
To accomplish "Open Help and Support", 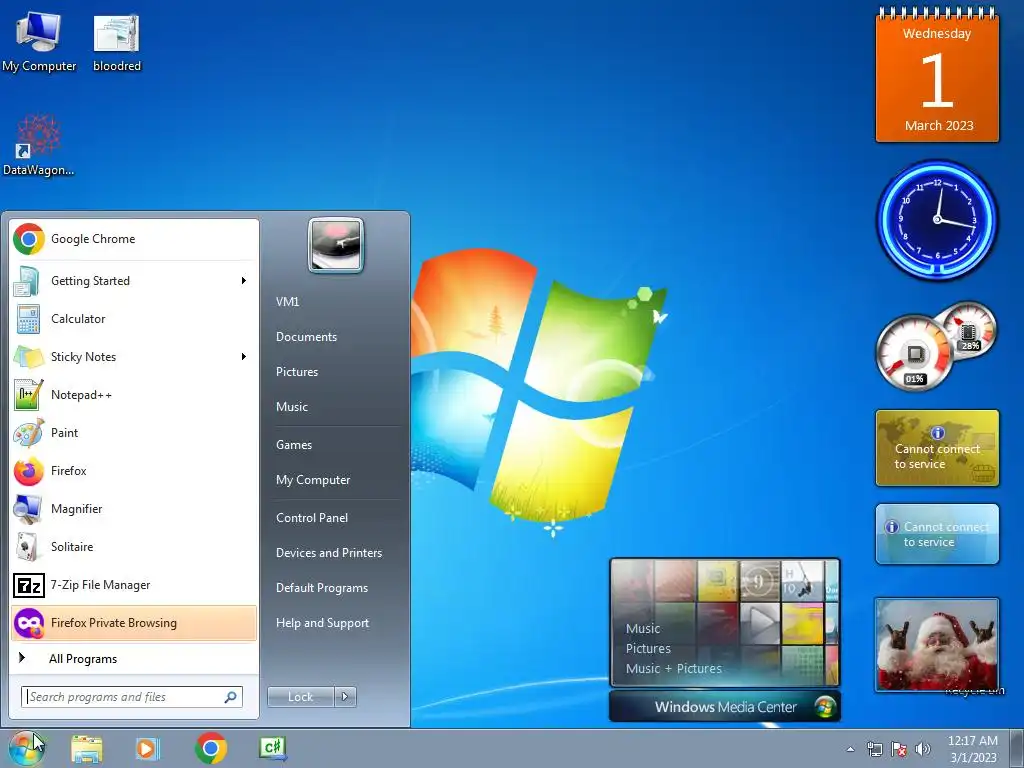I will tap(322, 623).
